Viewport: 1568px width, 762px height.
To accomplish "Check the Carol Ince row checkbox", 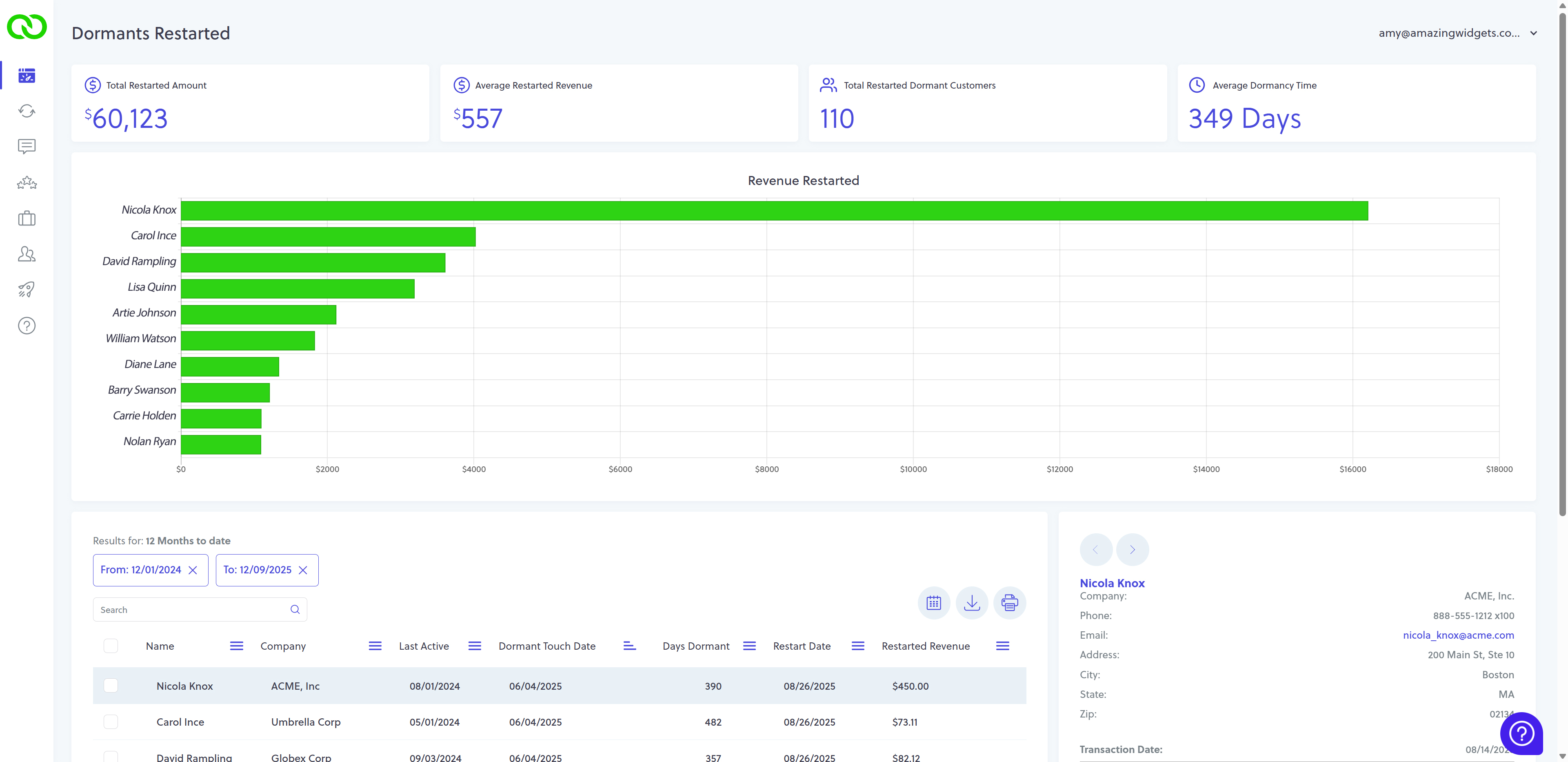I will coord(111,722).
